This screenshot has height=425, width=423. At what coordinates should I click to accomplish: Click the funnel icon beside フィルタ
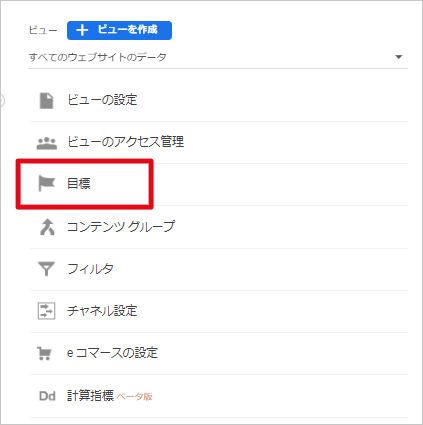pos(46,269)
